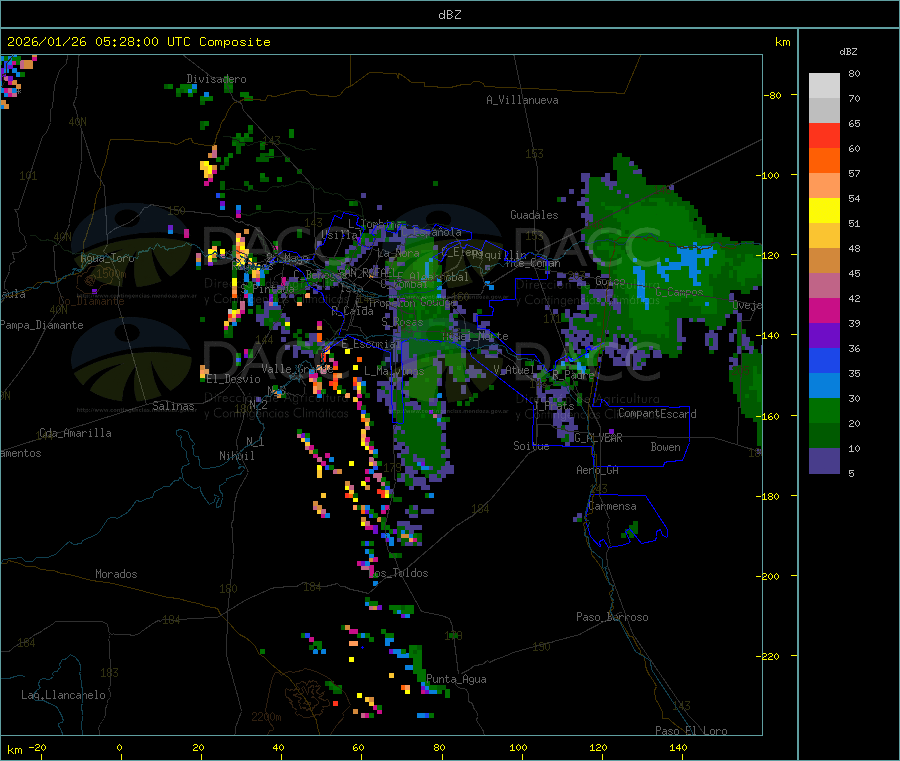The height and width of the screenshot is (761, 900).
Task: Click the 'km' label at bottom left
Action: point(14,750)
